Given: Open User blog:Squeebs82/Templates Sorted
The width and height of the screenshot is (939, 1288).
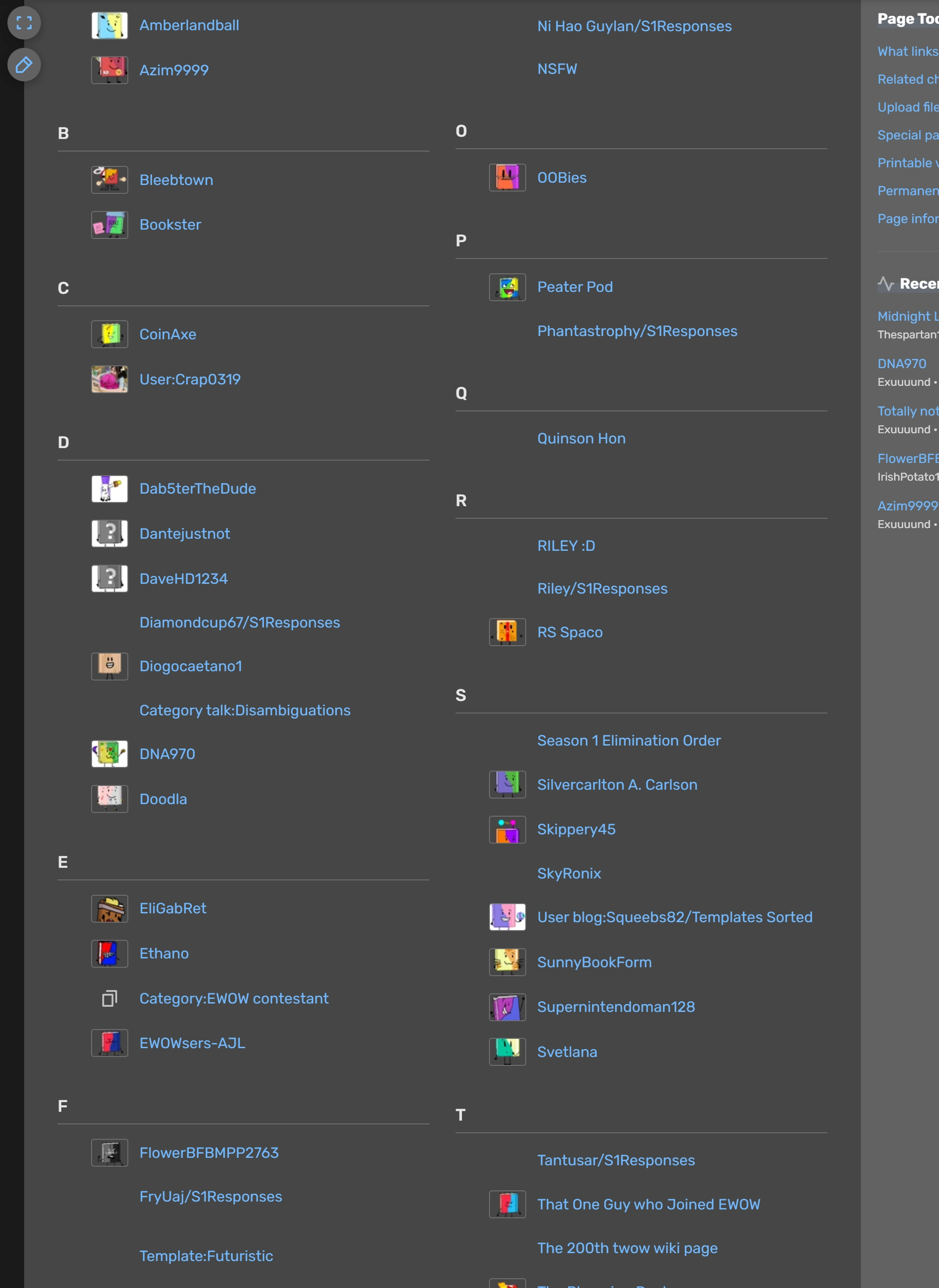Looking at the screenshot, I should click(x=674, y=917).
